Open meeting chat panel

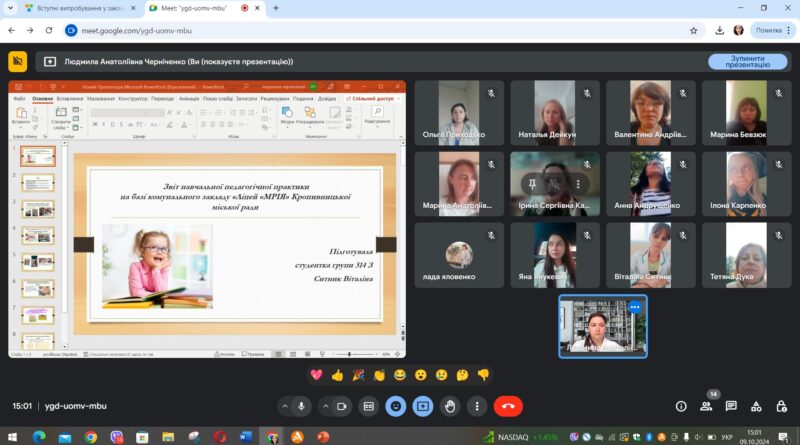[x=731, y=406]
